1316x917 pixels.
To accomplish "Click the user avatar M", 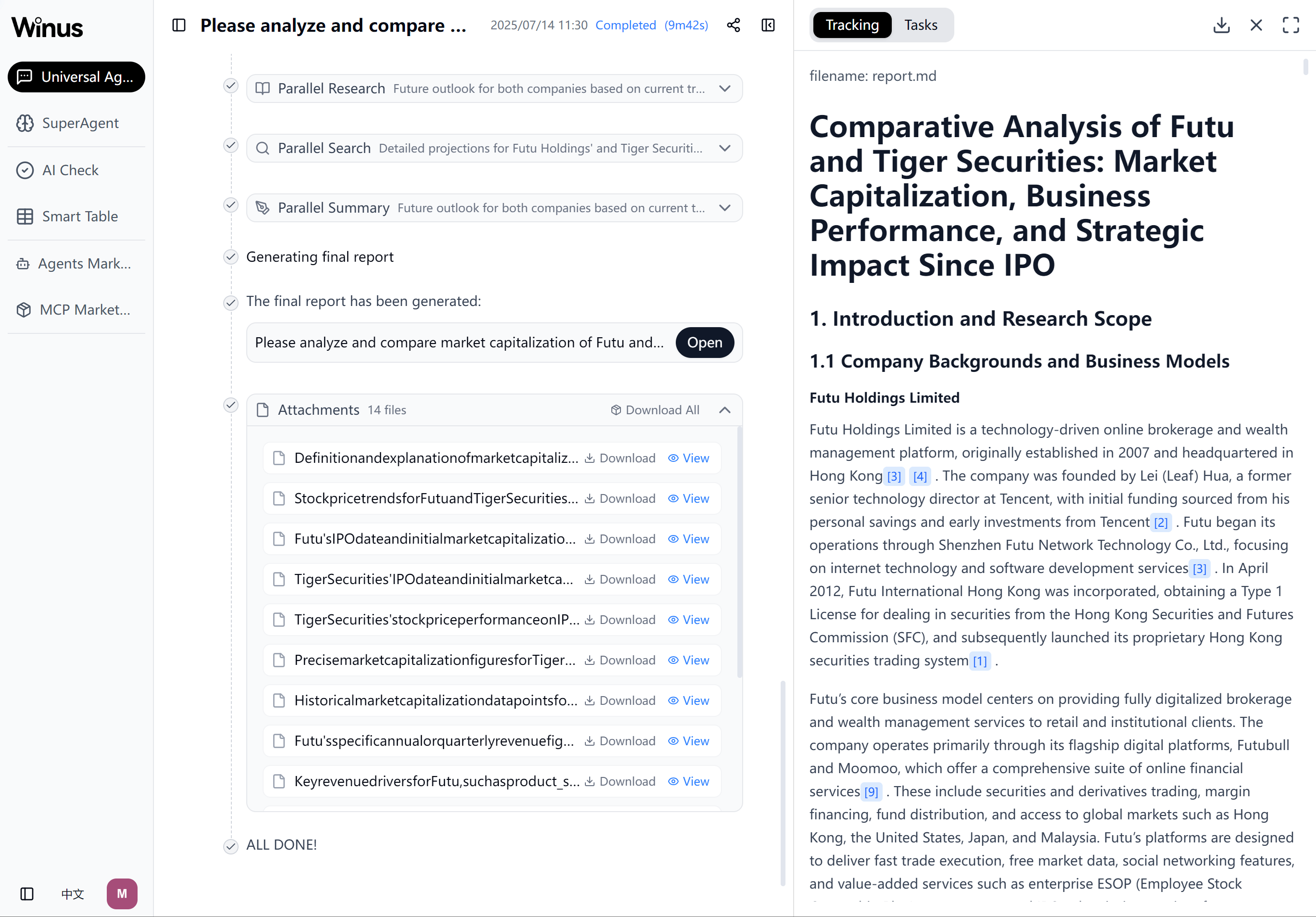I will (122, 893).
